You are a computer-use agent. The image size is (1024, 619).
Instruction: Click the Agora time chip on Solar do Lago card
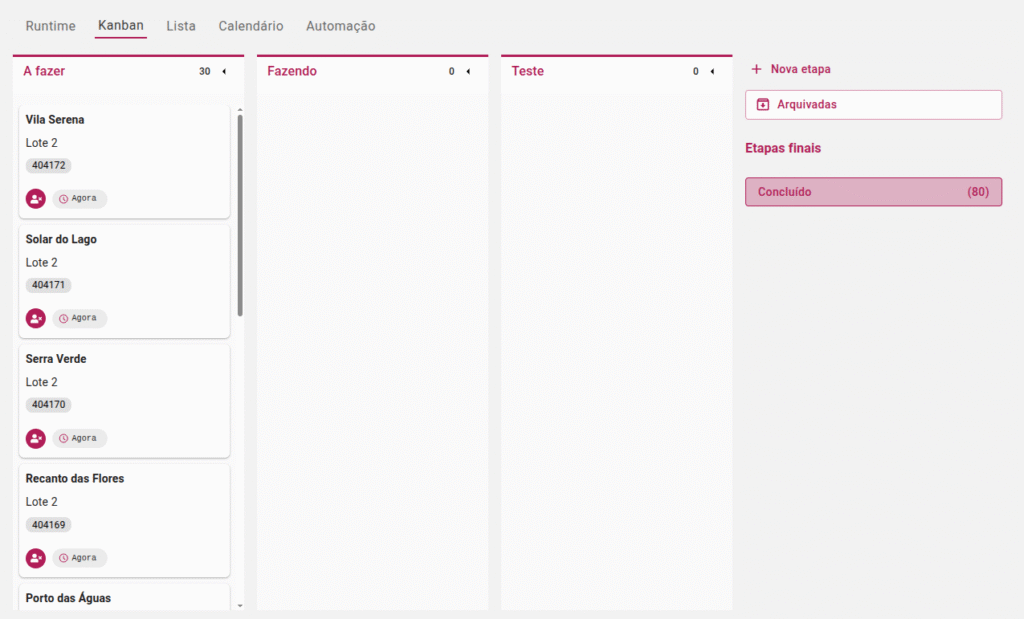[80, 318]
